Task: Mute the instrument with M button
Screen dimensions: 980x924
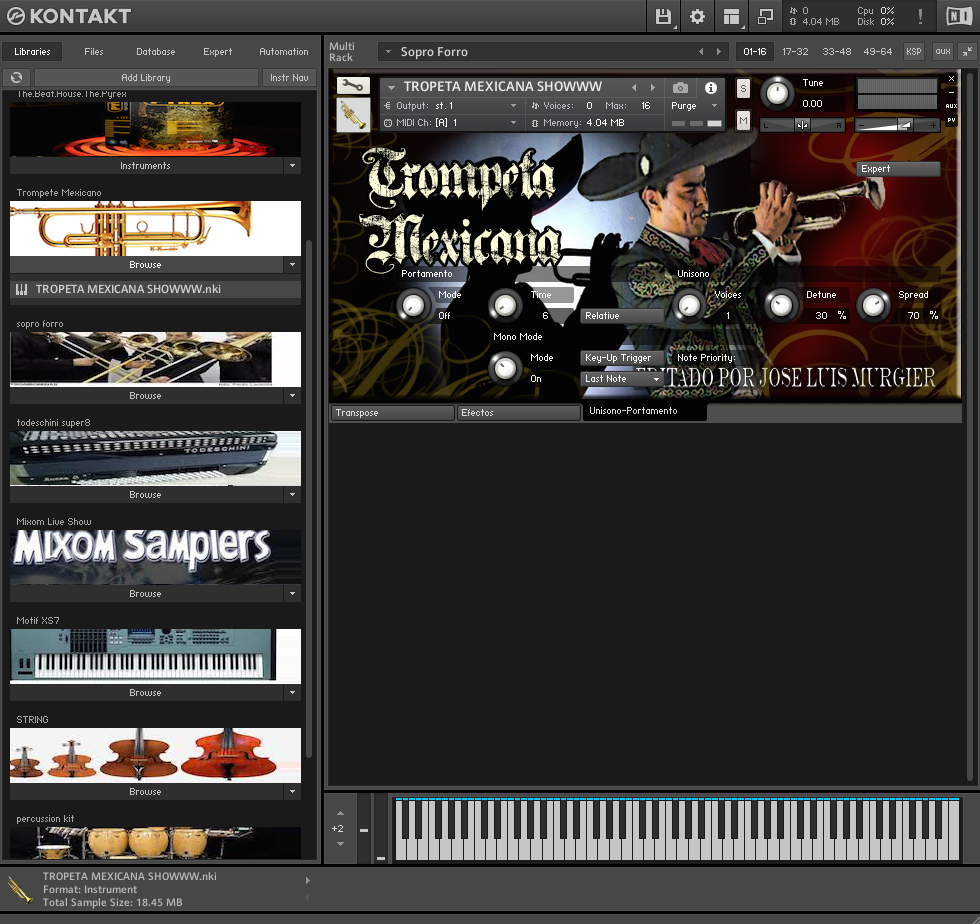Action: coord(743,120)
